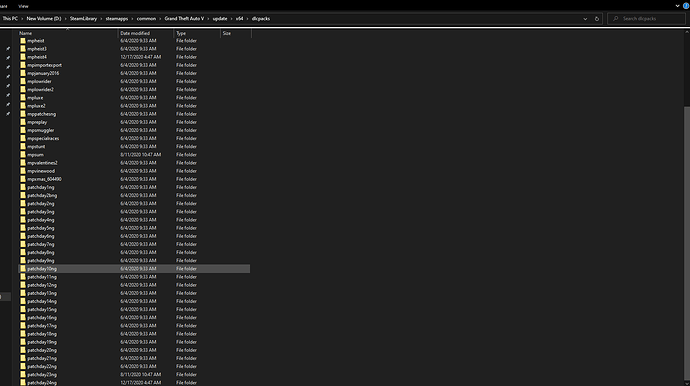Click This PC in the address breadcrumb
The height and width of the screenshot is (386, 690).
10,18
